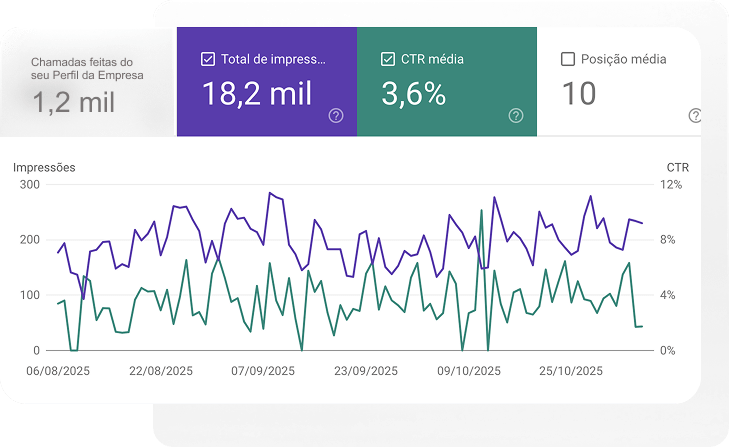The height and width of the screenshot is (447, 729).
Task: Select the 09/10/2025 date label
Action: tap(469, 371)
